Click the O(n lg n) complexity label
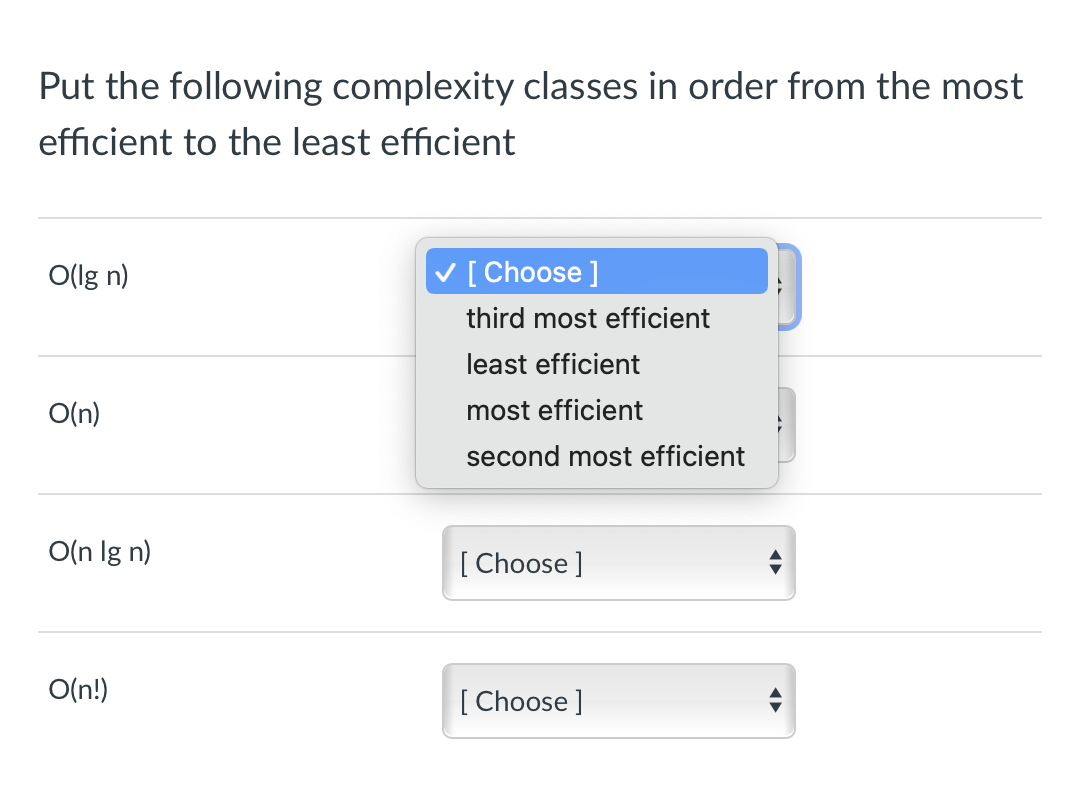Image resolution: width=1082 pixels, height=802 pixels. (x=99, y=551)
